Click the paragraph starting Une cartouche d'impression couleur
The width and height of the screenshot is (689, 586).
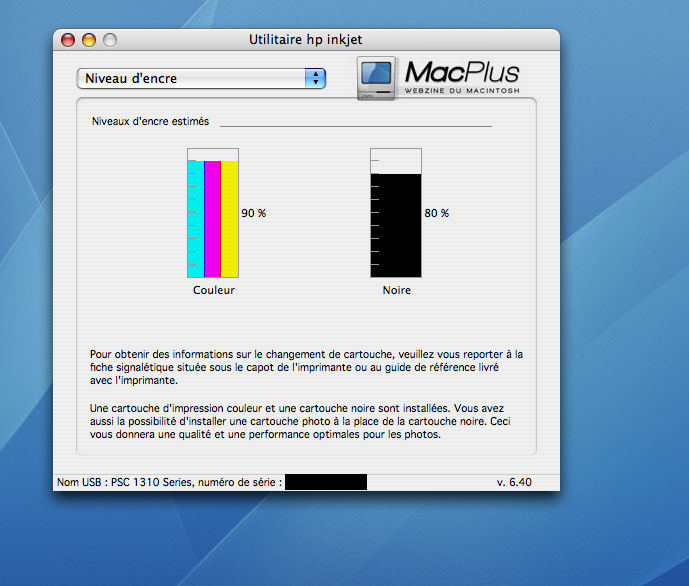pos(300,421)
